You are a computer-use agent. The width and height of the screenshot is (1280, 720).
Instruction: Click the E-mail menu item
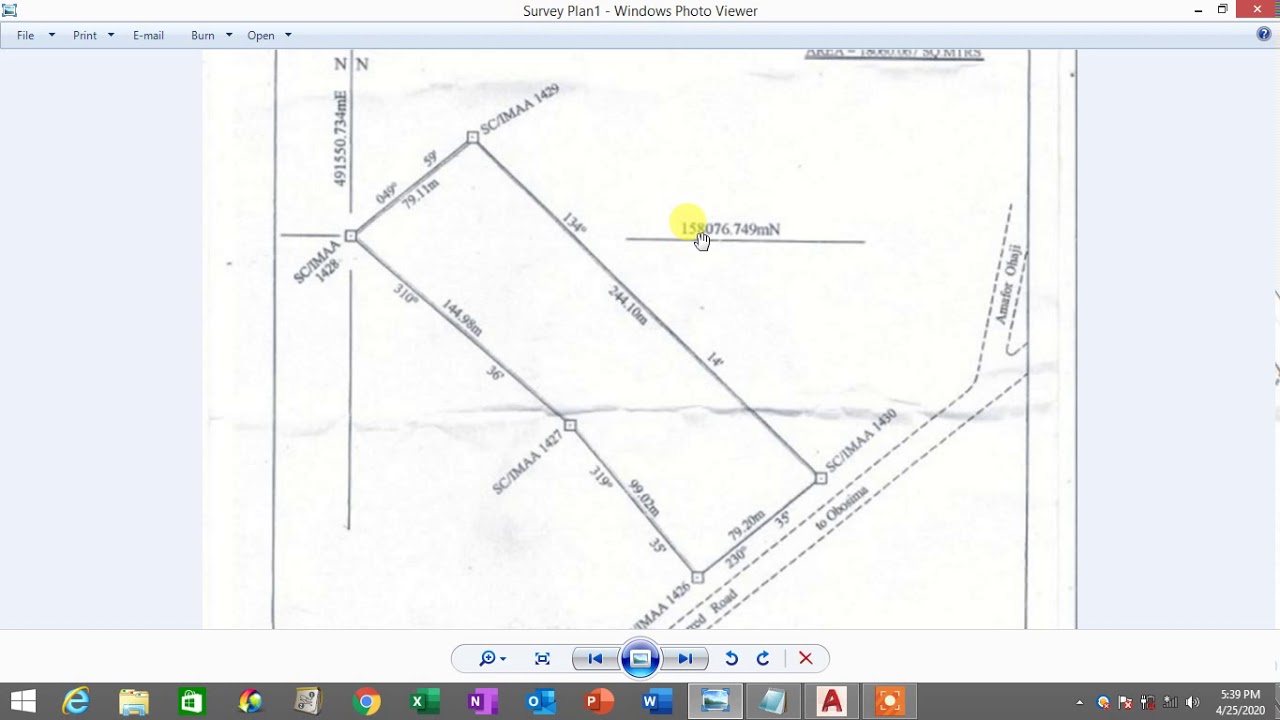148,35
